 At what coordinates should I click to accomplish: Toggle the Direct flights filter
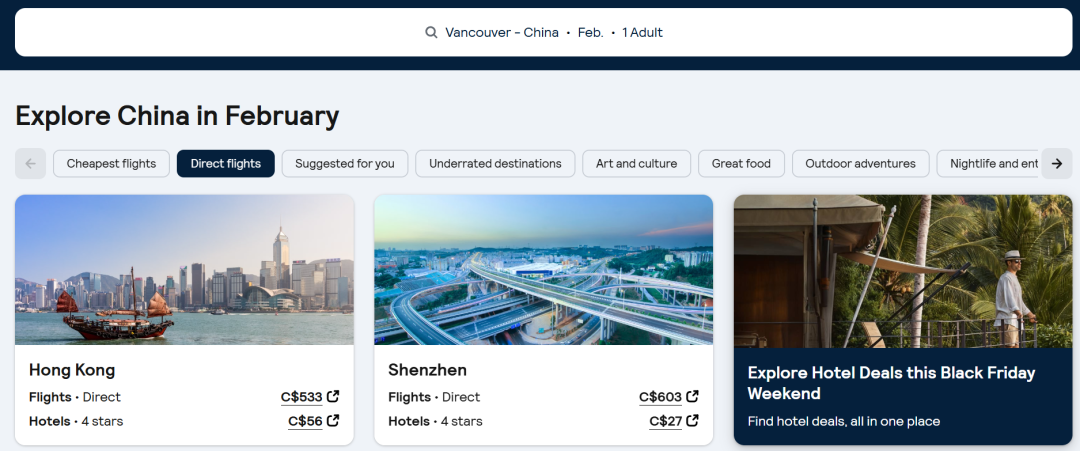point(225,164)
